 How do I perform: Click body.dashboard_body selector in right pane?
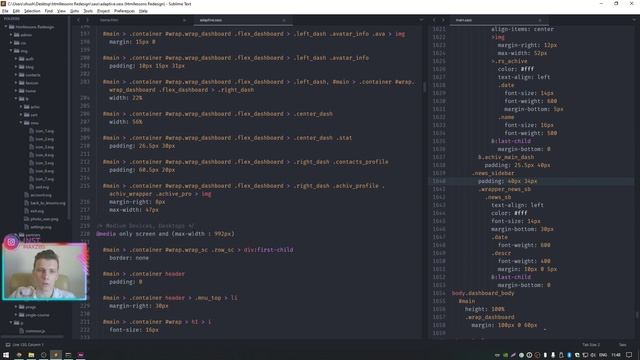coord(483,293)
